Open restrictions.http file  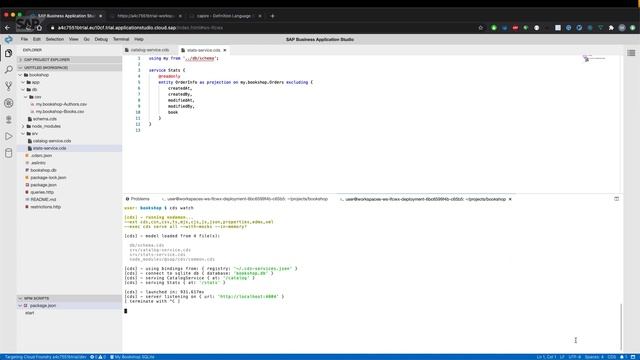[45, 207]
